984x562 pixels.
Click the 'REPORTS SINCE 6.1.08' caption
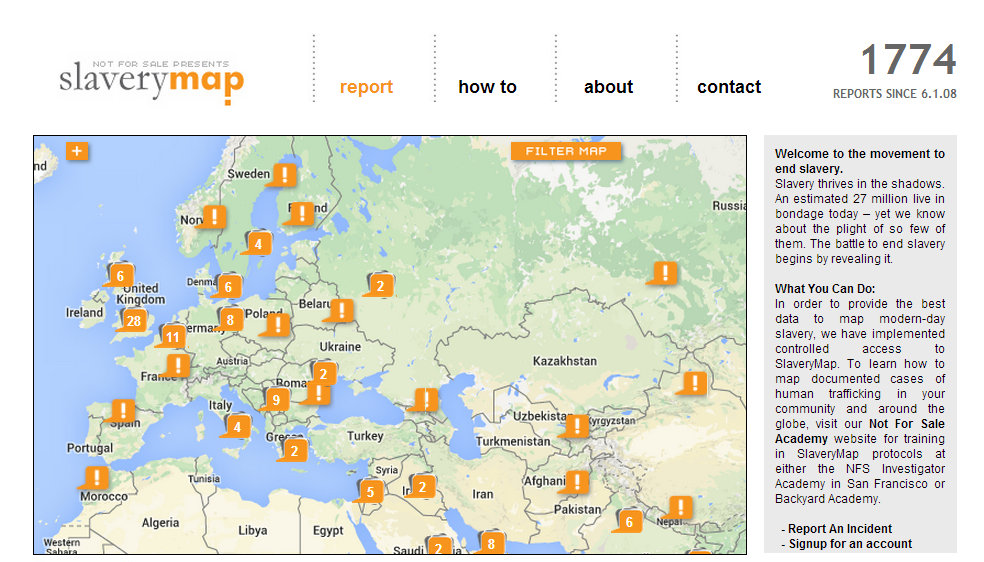894,93
